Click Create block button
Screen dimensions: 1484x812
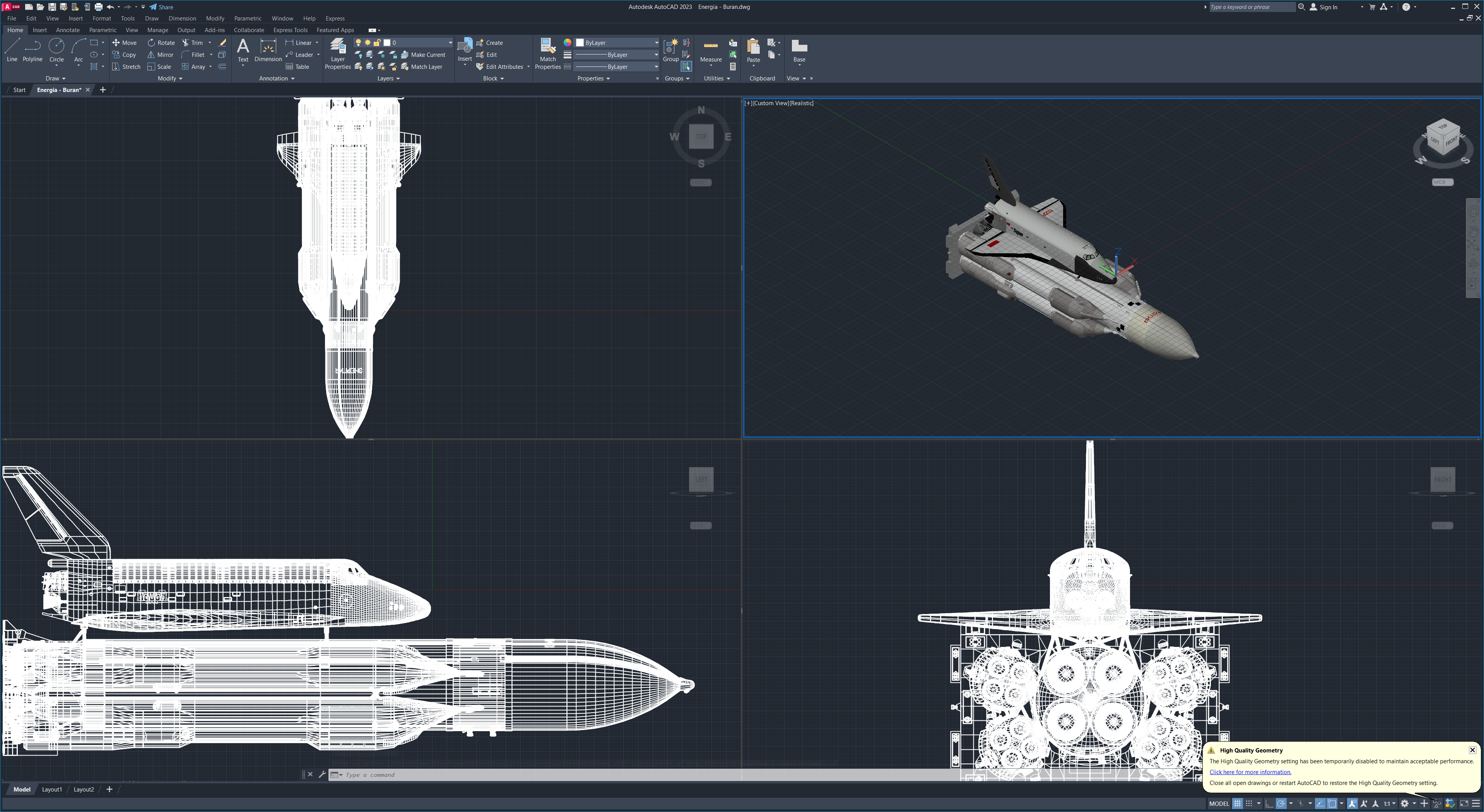tap(490, 43)
